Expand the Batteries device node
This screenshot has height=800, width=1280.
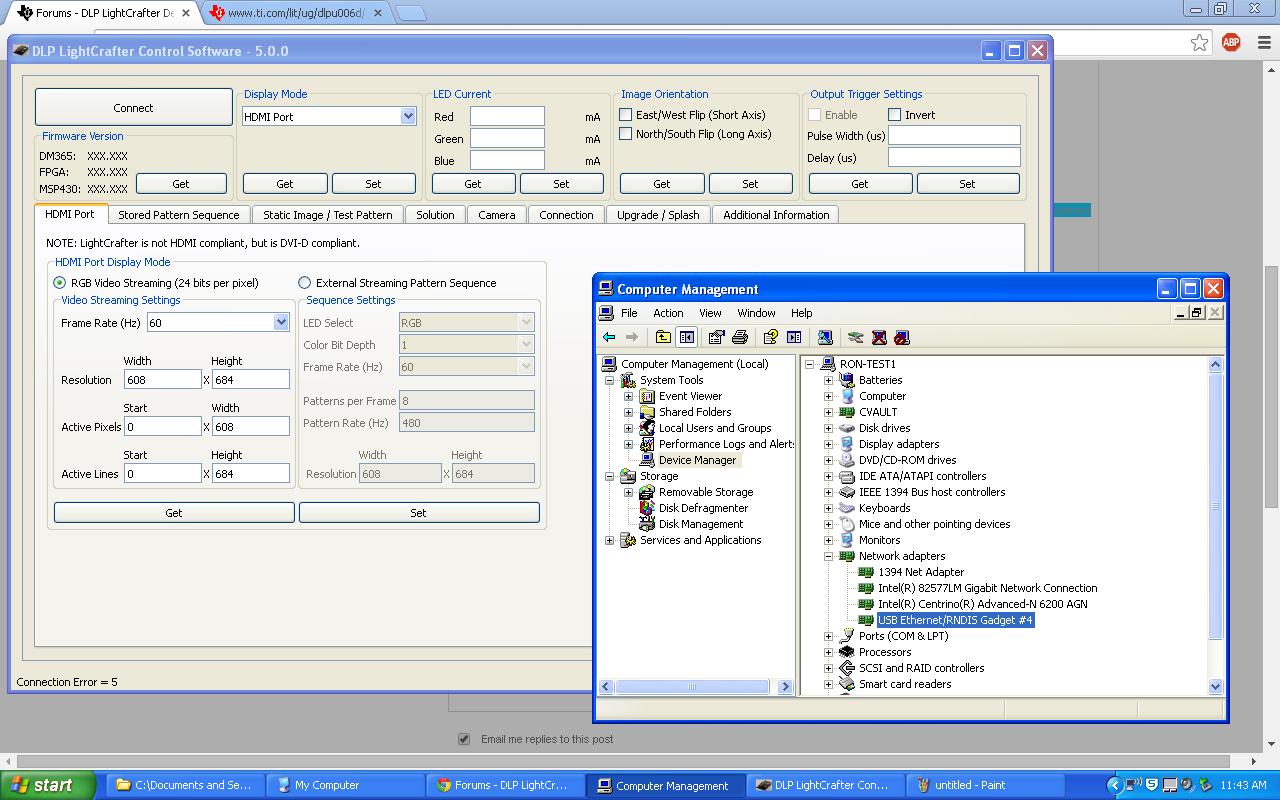point(828,380)
